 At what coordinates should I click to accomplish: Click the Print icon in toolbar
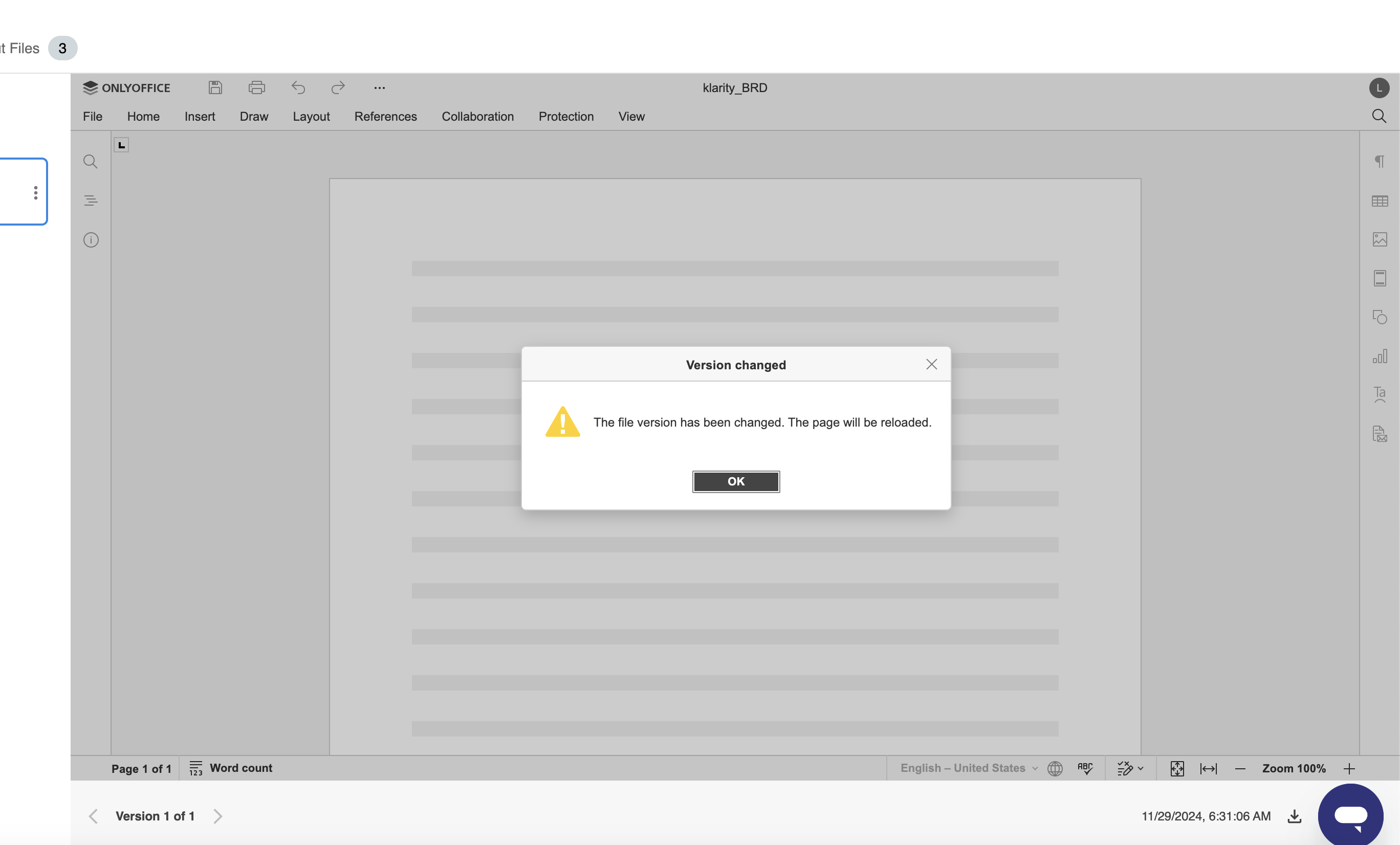tap(257, 87)
